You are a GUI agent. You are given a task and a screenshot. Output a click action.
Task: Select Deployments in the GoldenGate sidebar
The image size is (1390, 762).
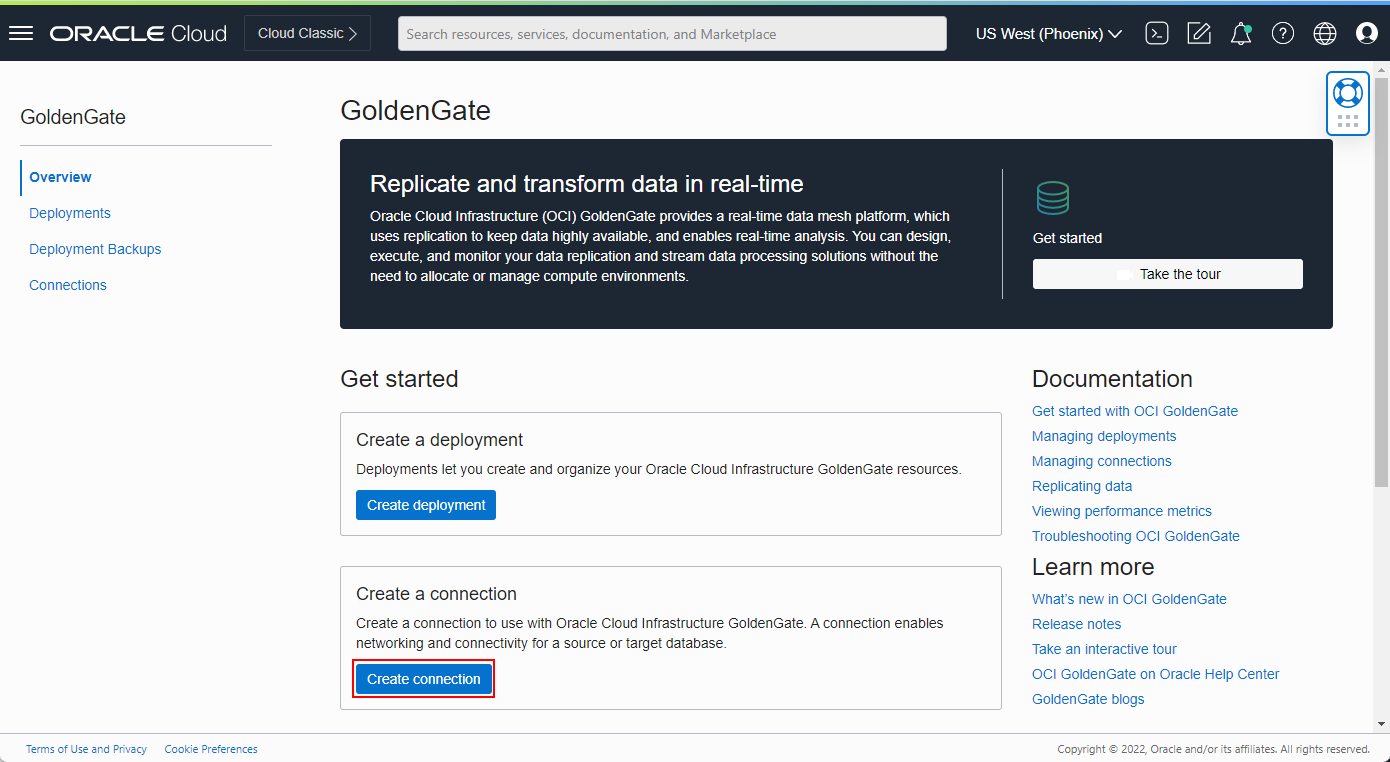point(70,213)
